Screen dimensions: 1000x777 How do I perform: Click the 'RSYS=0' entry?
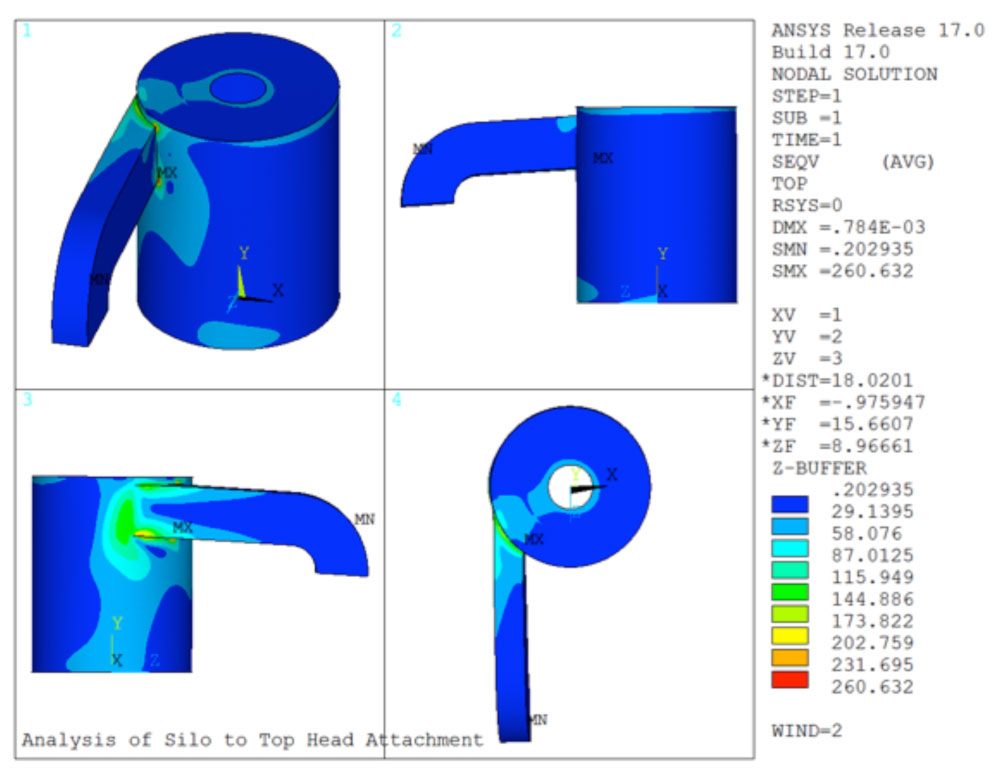pos(807,205)
